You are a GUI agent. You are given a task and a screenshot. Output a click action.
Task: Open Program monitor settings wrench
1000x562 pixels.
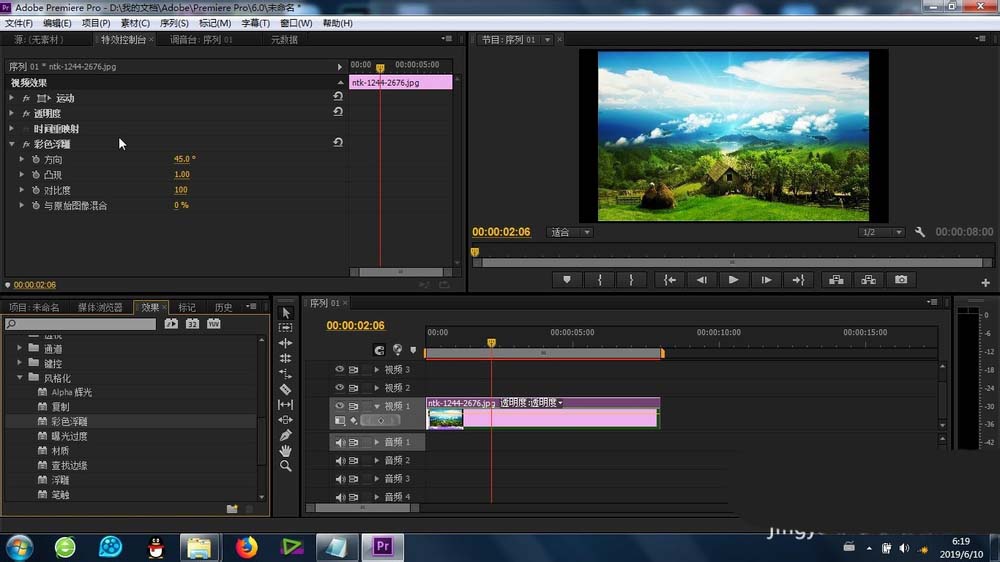click(x=920, y=232)
